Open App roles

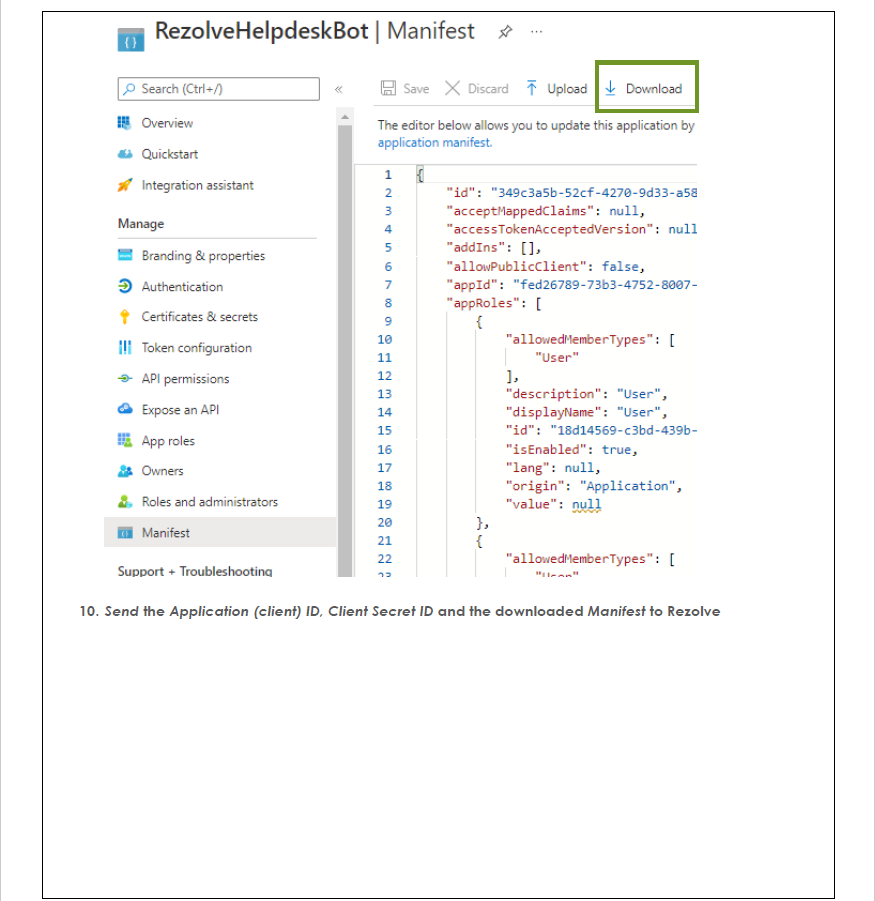point(168,441)
